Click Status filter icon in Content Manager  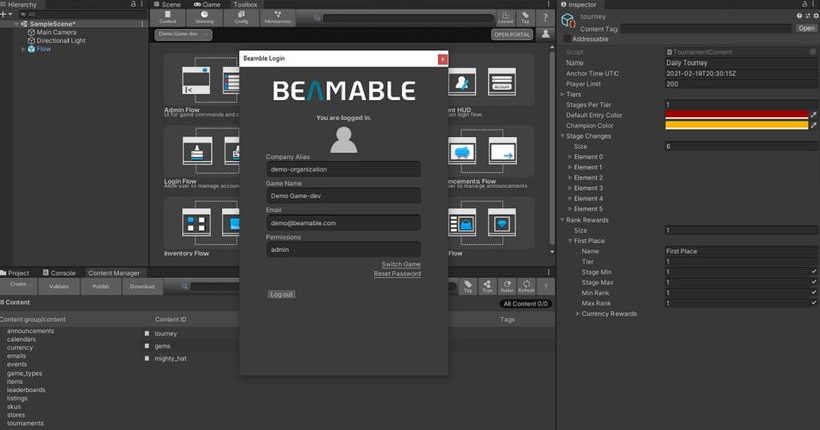(x=507, y=286)
